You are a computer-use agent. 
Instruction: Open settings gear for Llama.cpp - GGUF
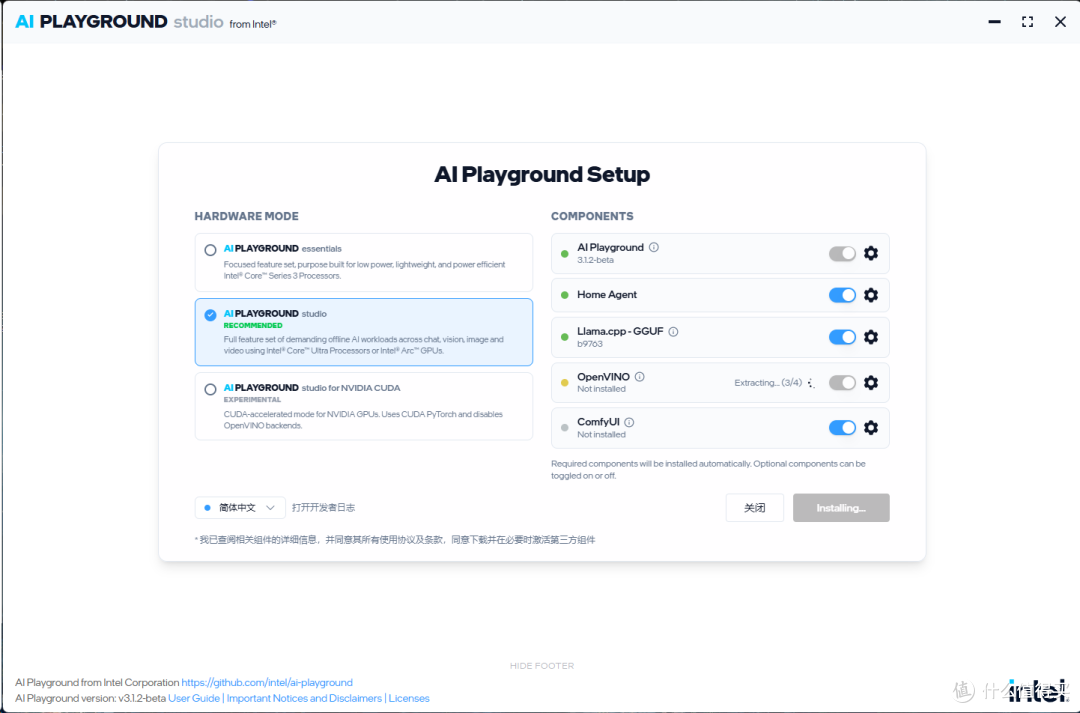click(x=871, y=337)
